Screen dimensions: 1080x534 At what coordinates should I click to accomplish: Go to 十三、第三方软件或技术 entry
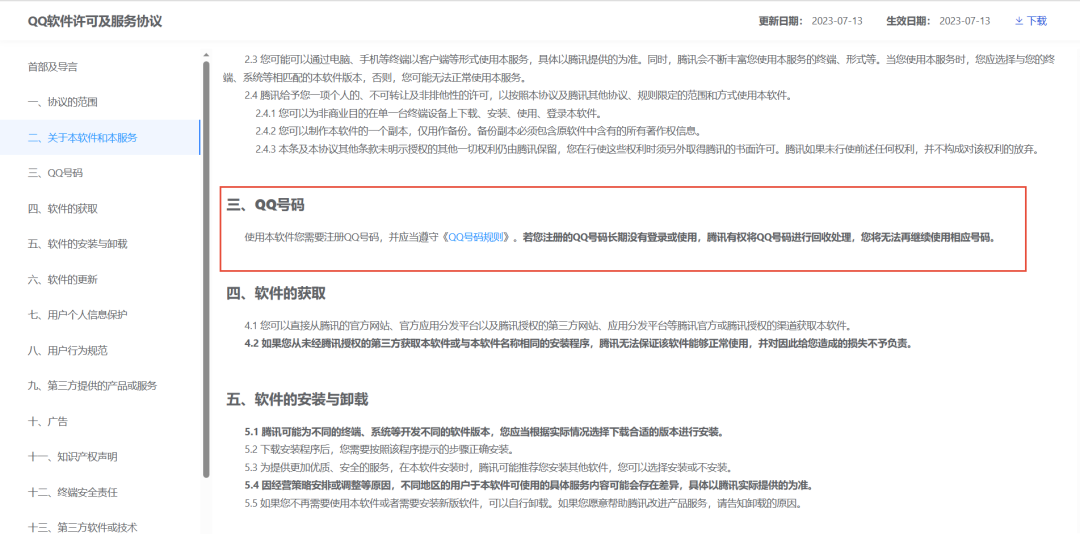82,527
